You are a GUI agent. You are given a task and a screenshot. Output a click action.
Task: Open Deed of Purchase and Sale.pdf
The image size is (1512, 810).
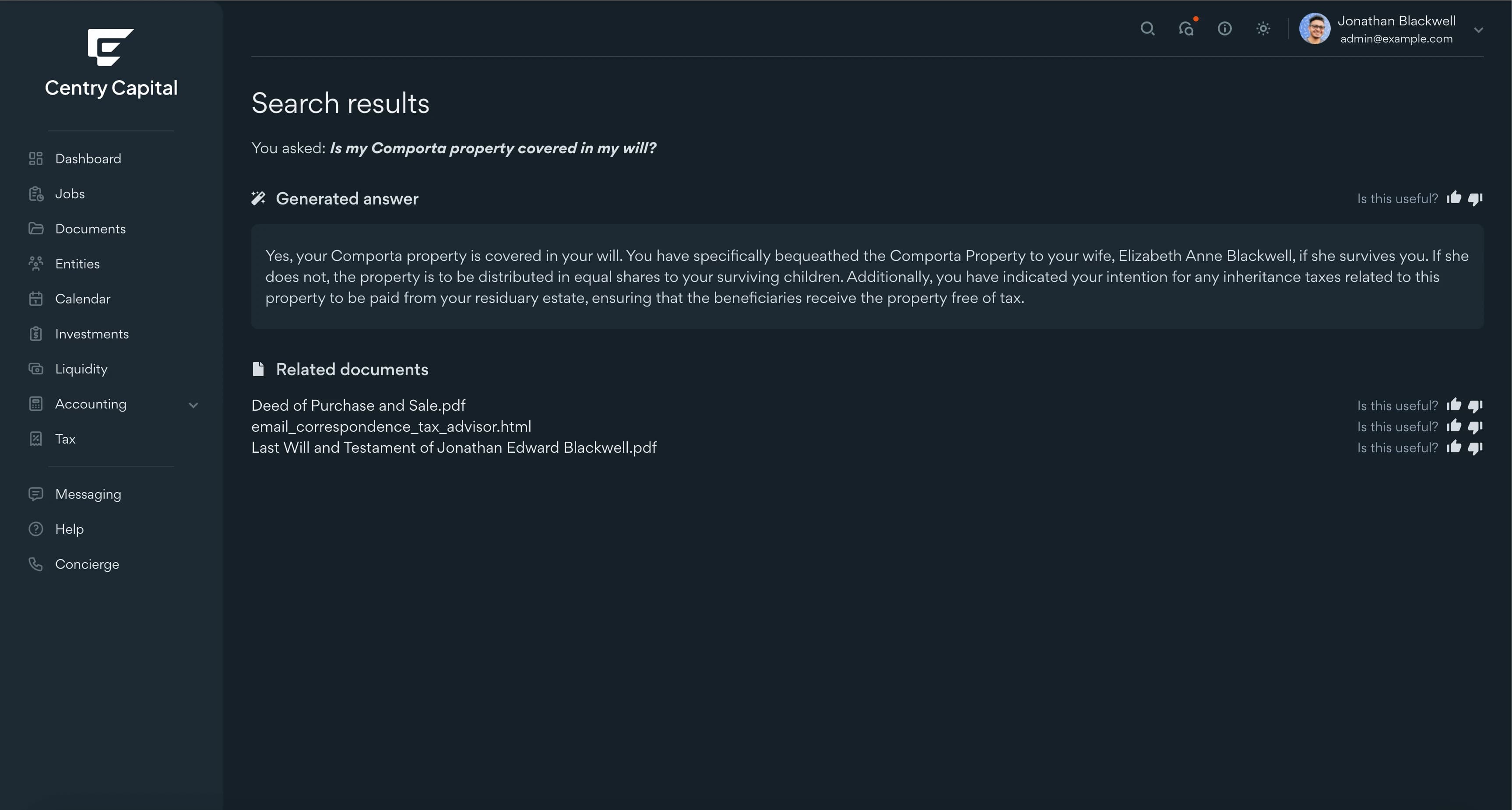[358, 405]
